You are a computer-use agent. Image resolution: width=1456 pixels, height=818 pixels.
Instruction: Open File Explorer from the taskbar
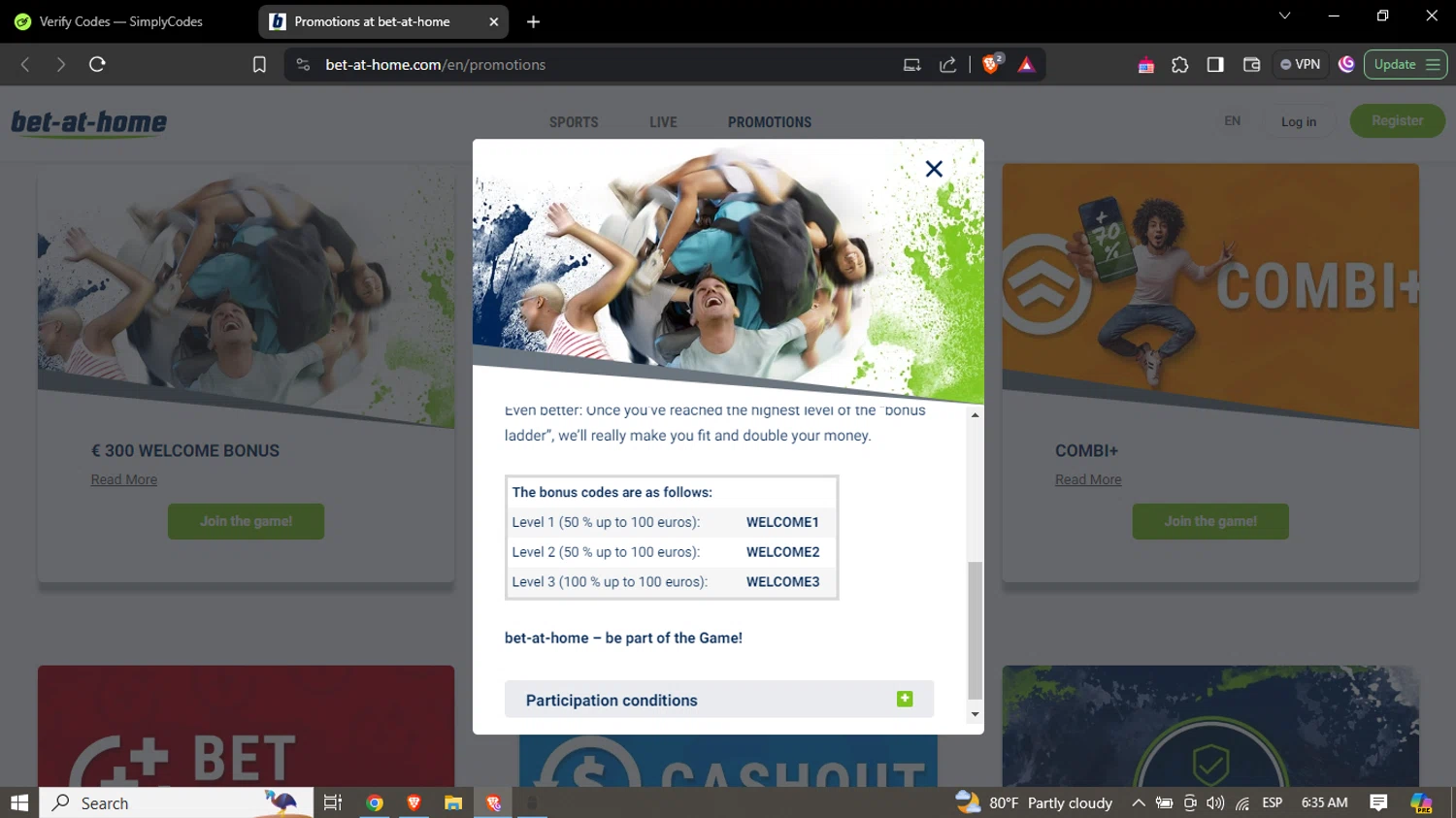pos(453,802)
